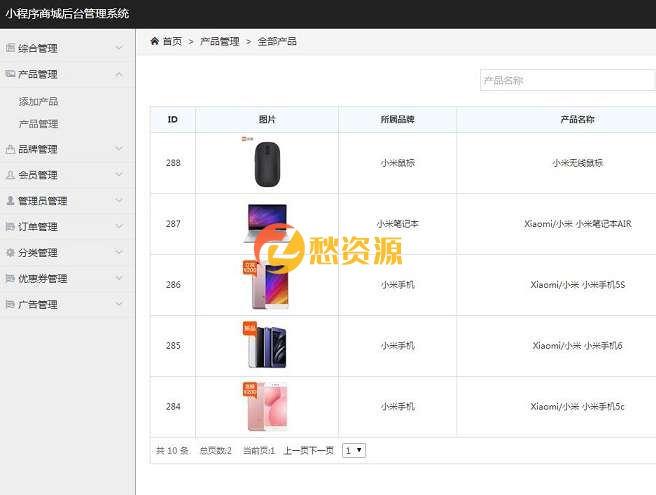This screenshot has height=495, width=656.
Task: Select 品牌管理 menu label
Action: pos(38,149)
